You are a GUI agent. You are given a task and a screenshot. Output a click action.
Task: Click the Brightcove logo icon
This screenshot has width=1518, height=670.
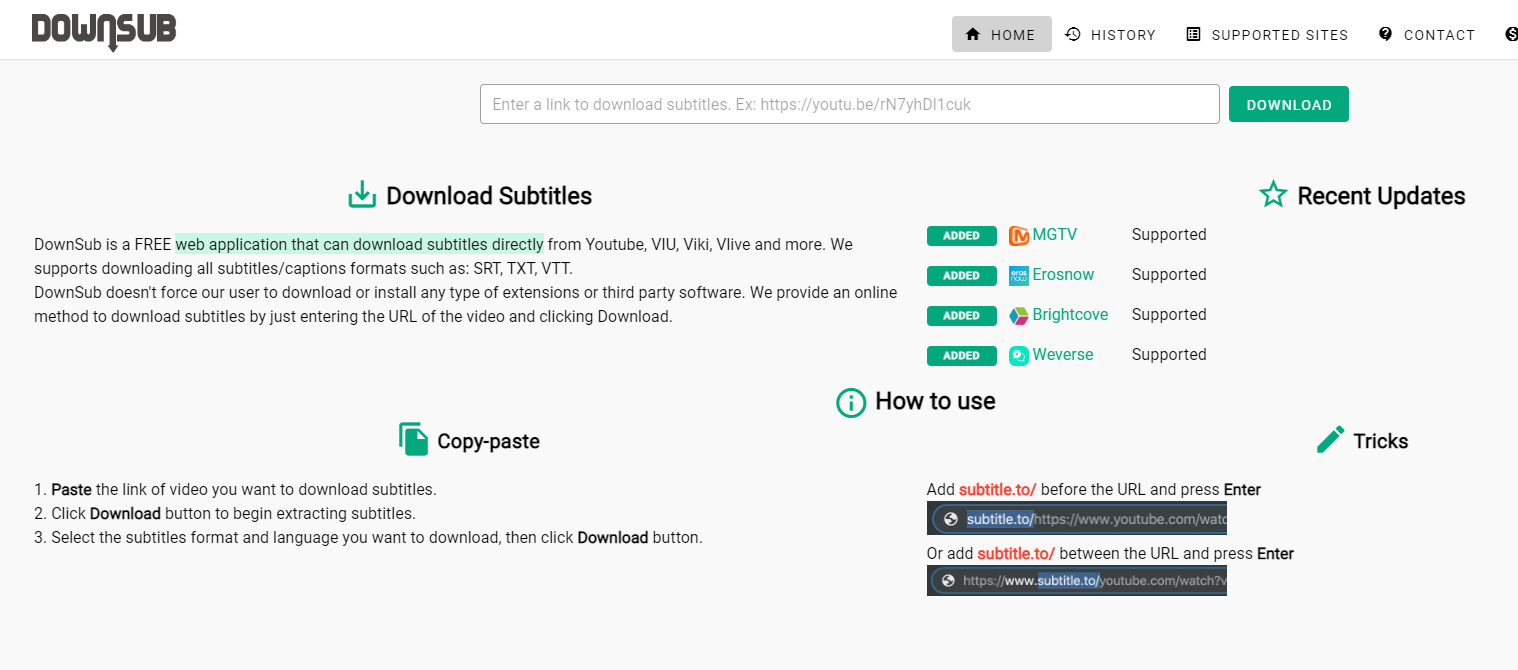pyautogui.click(x=1019, y=316)
